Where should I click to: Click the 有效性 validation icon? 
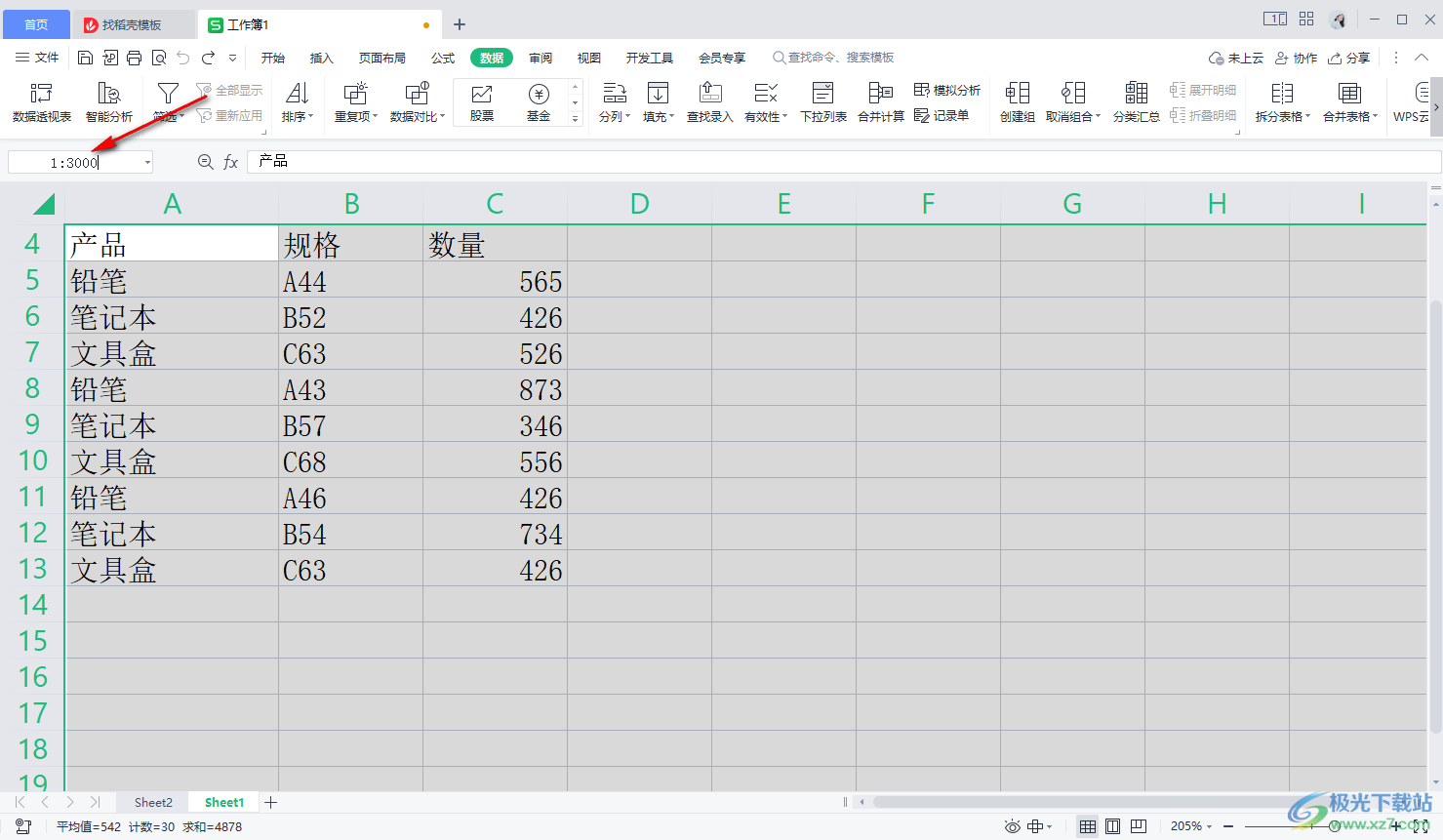tap(766, 94)
